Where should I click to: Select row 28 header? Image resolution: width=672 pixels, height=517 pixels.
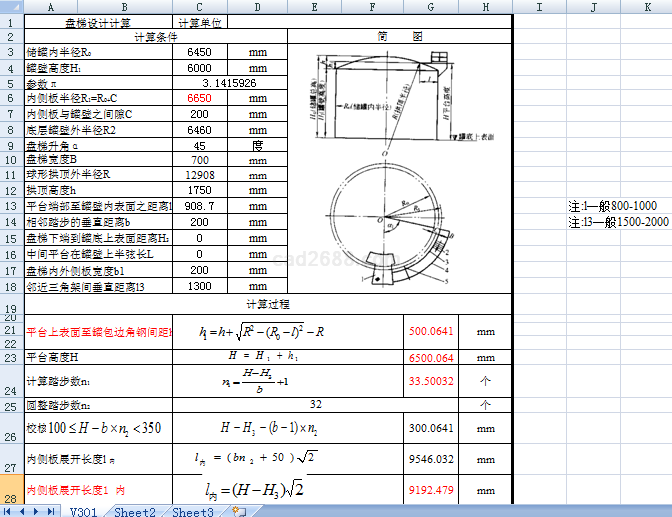pos(10,491)
